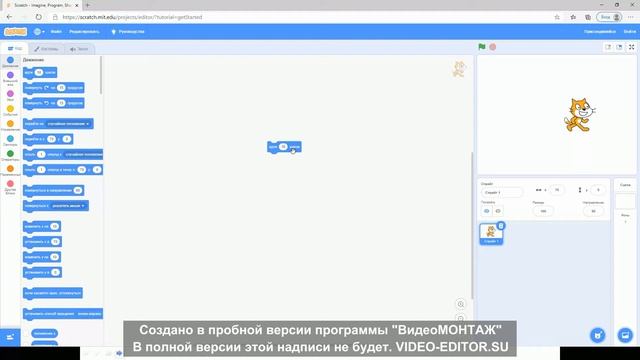640x360 pixels.
Task: Click the red stop button
Action: click(x=493, y=47)
